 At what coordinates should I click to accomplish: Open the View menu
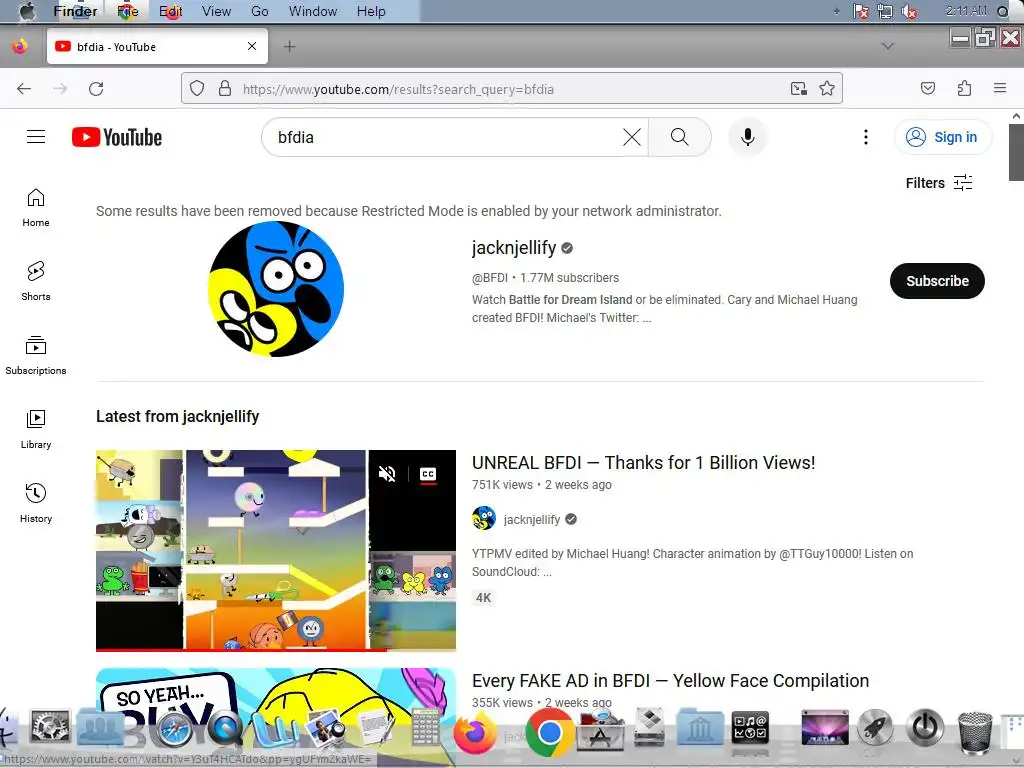point(216,11)
